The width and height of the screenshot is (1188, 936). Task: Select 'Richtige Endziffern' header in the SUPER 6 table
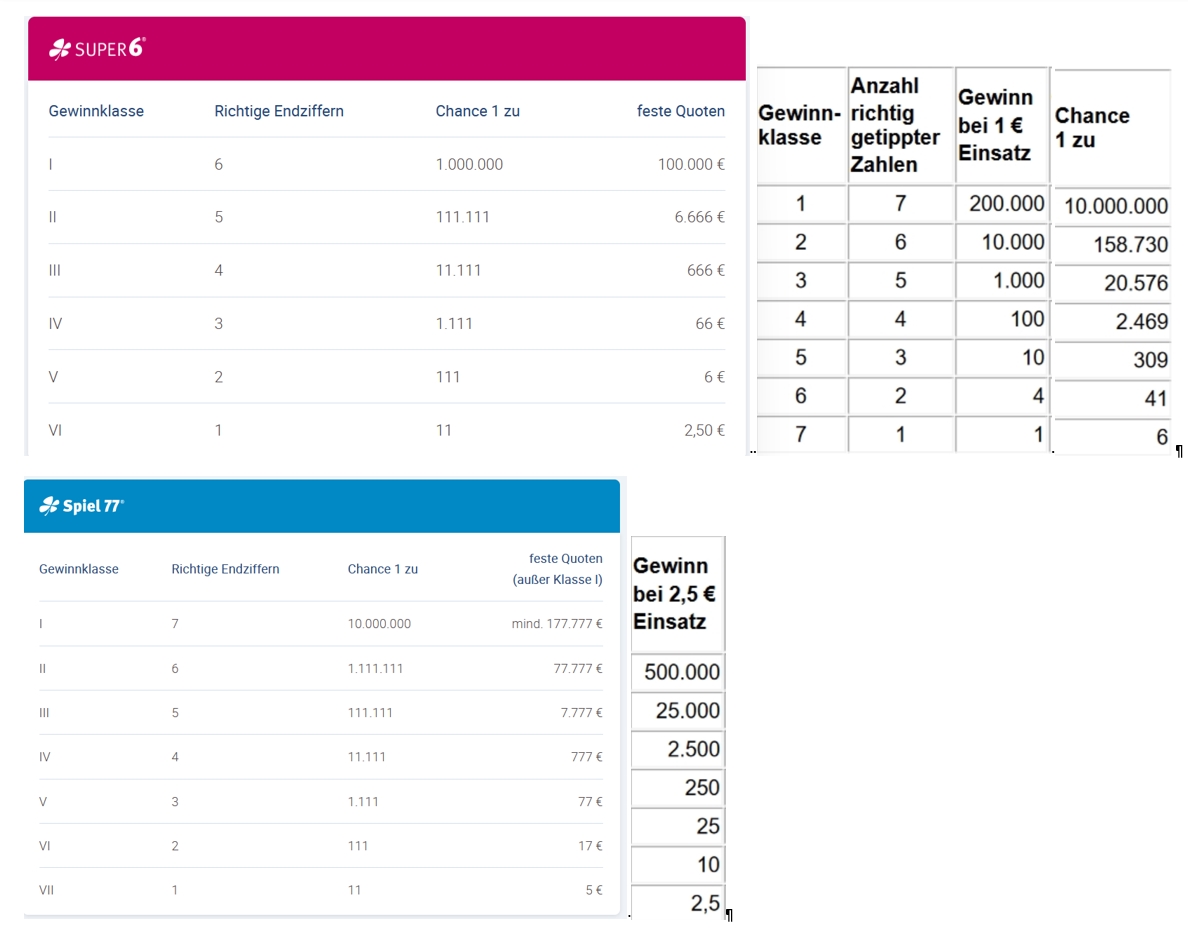point(279,111)
